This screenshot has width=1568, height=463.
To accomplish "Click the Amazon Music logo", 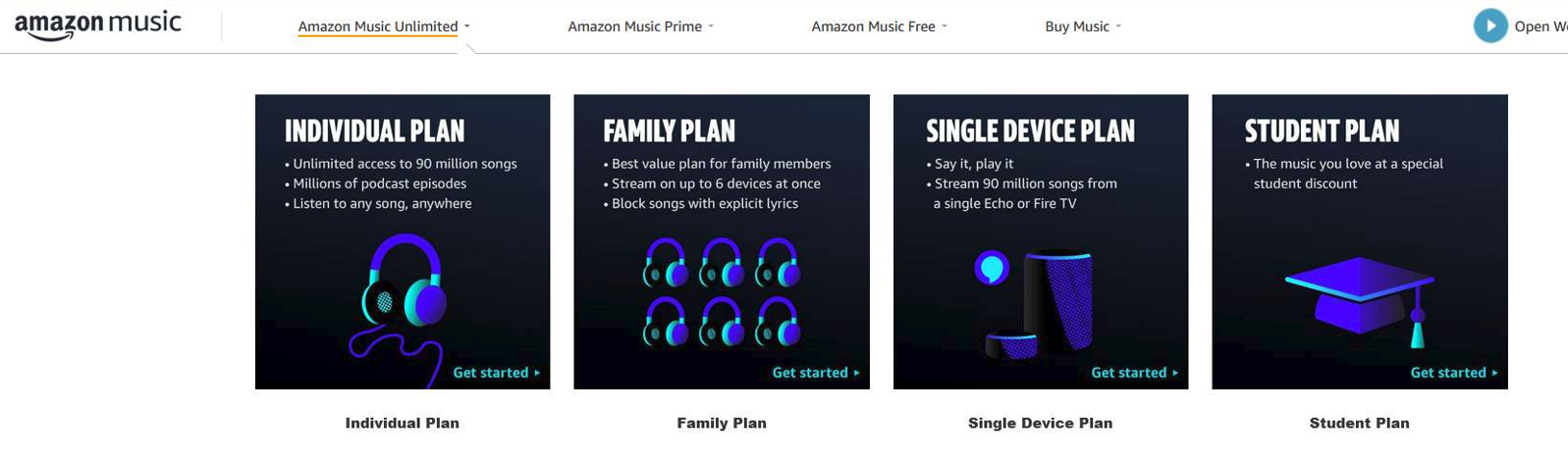I will 97,26.
